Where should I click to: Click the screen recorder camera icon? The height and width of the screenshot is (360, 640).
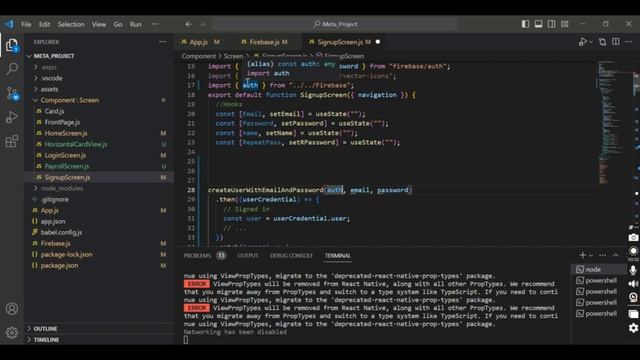[x=633, y=237]
